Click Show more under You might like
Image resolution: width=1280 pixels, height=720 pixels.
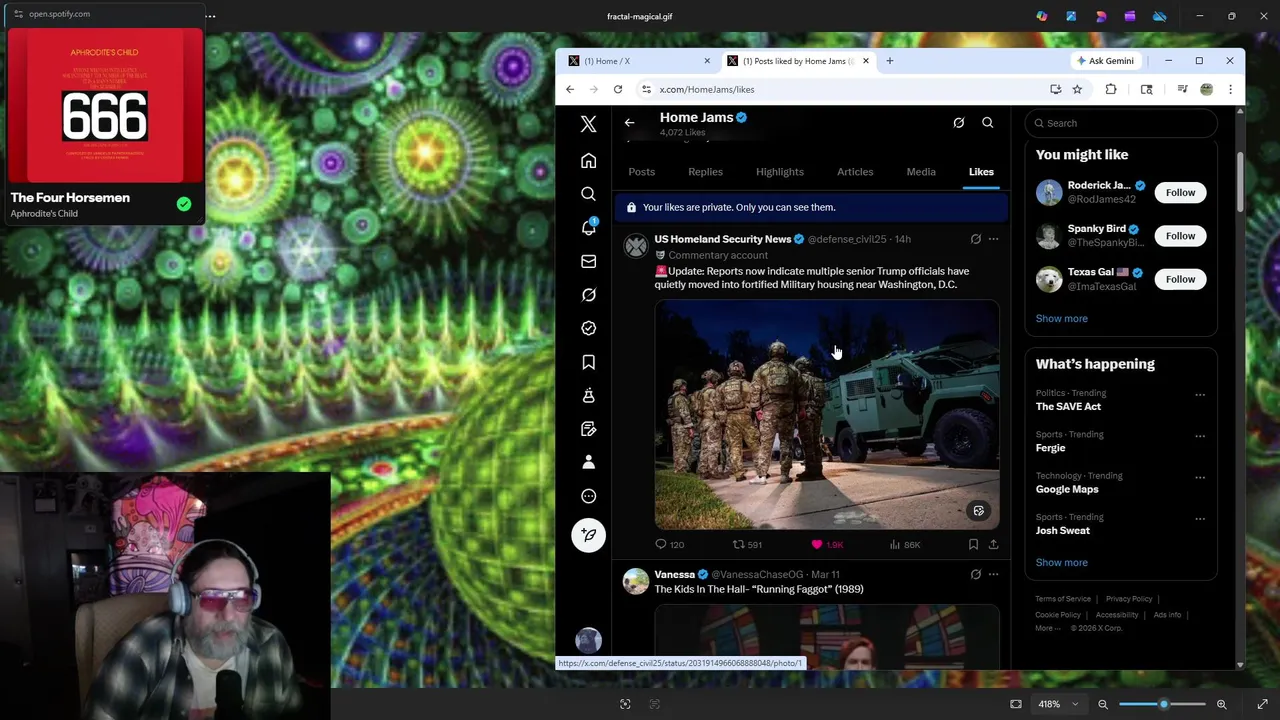1061,318
